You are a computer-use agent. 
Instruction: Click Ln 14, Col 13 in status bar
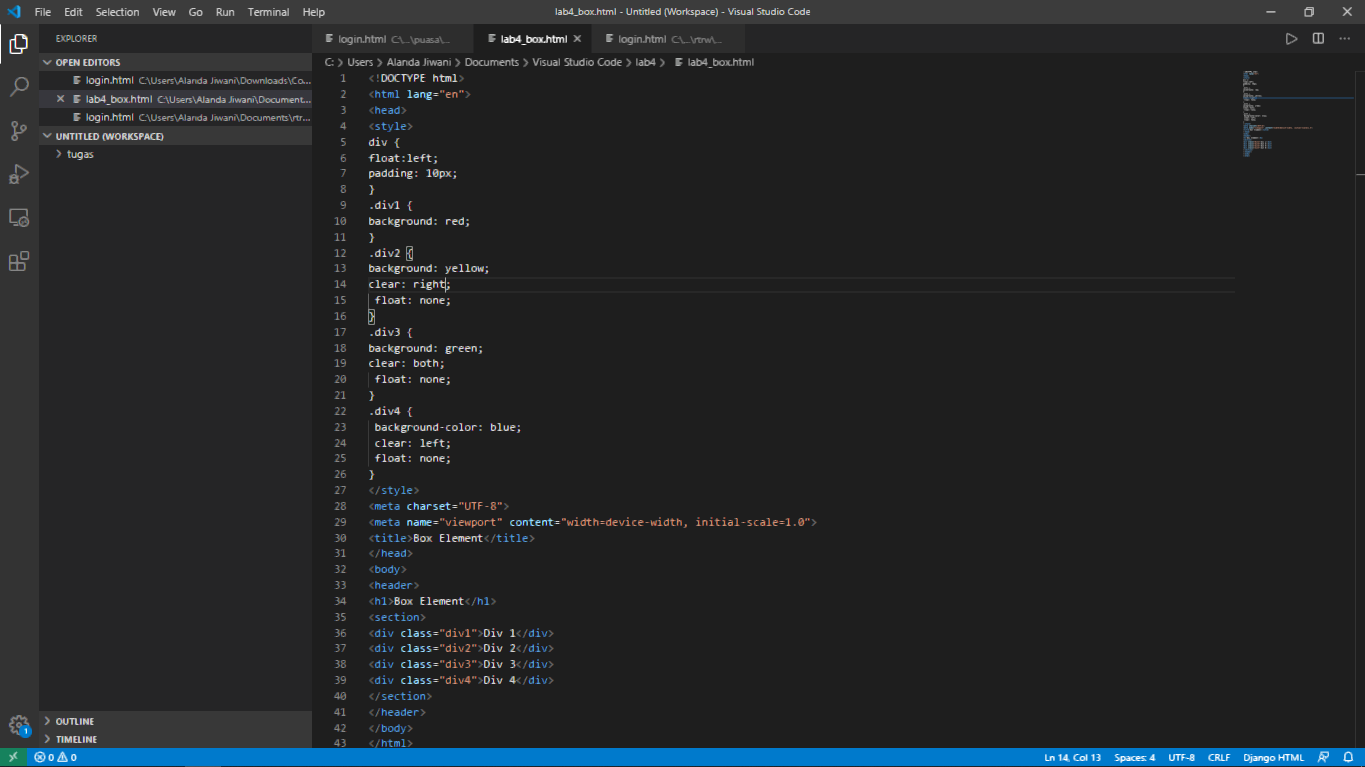pyautogui.click(x=1072, y=757)
